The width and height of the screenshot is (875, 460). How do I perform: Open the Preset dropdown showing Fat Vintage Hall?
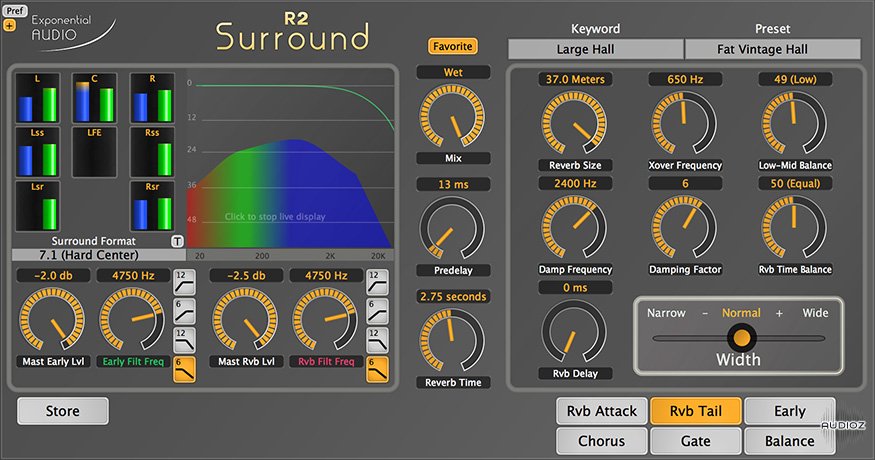pos(772,49)
